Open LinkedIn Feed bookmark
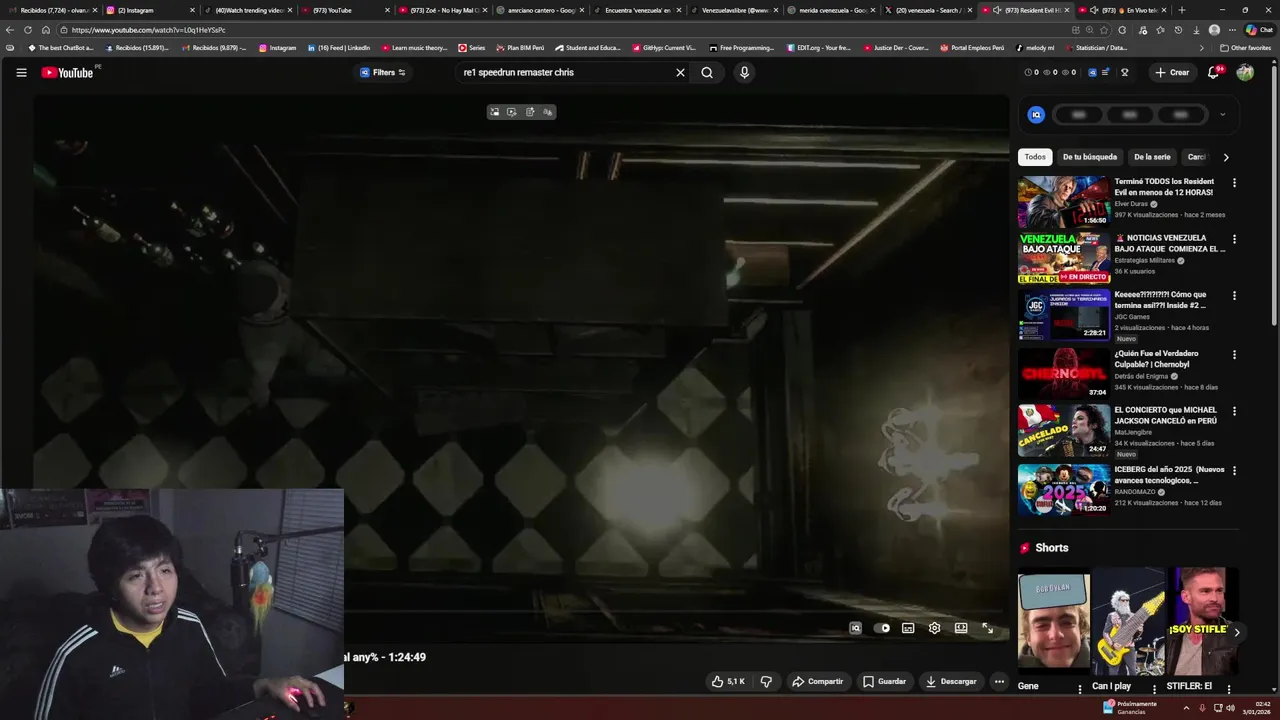 click(339, 48)
